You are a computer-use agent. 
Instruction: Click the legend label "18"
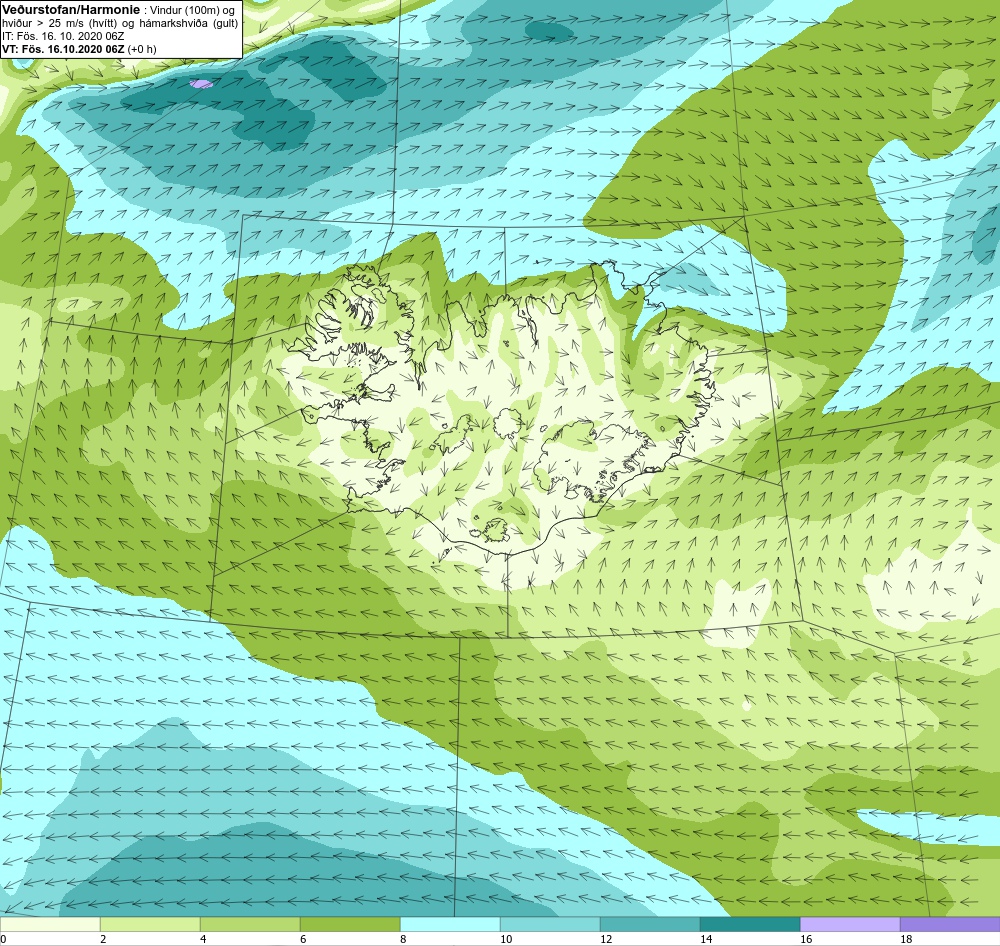906,939
